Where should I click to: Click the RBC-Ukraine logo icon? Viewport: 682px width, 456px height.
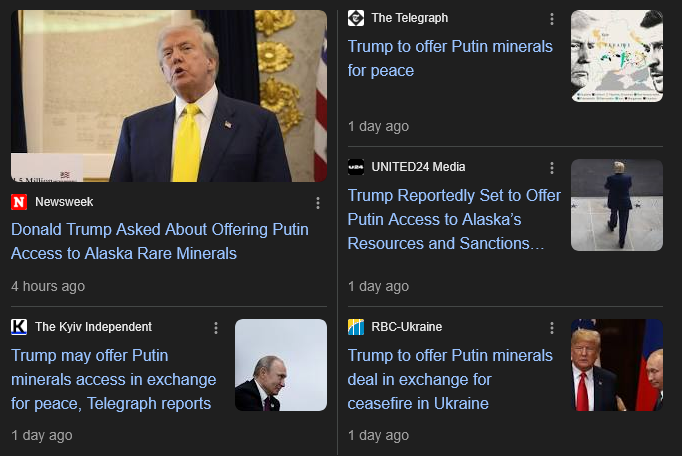pyautogui.click(x=356, y=327)
